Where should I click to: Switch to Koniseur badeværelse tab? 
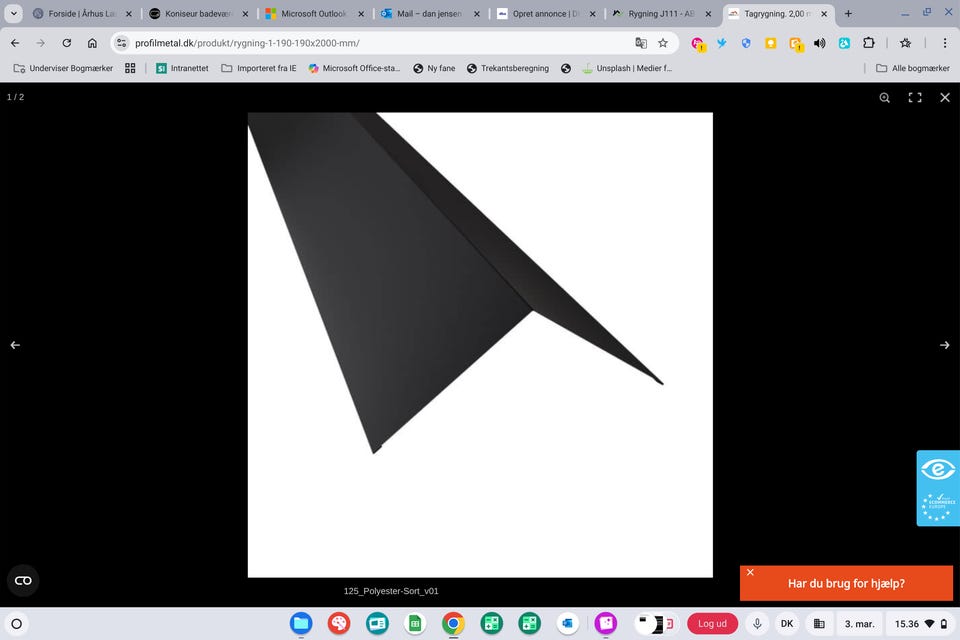[x=199, y=13]
